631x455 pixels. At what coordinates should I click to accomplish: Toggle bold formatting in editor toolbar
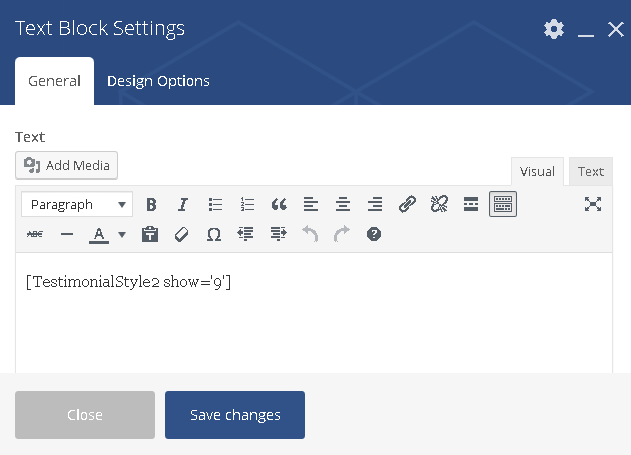point(151,205)
